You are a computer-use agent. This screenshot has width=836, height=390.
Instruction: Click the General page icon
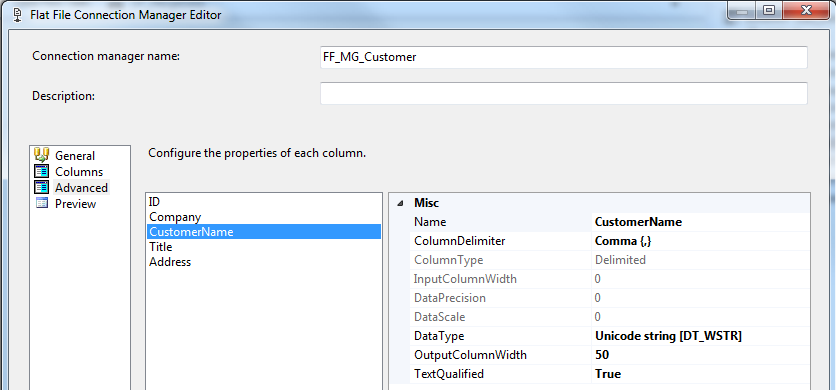tap(42, 155)
